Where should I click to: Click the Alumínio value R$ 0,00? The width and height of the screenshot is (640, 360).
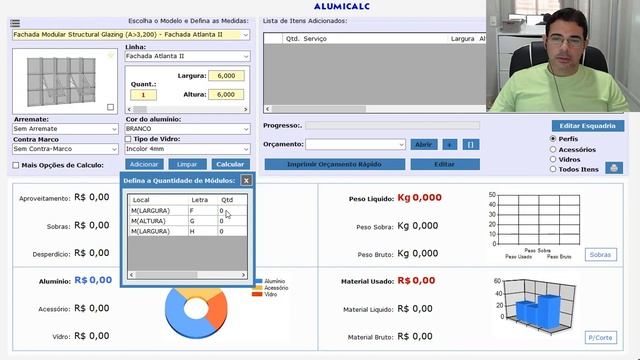click(x=93, y=280)
